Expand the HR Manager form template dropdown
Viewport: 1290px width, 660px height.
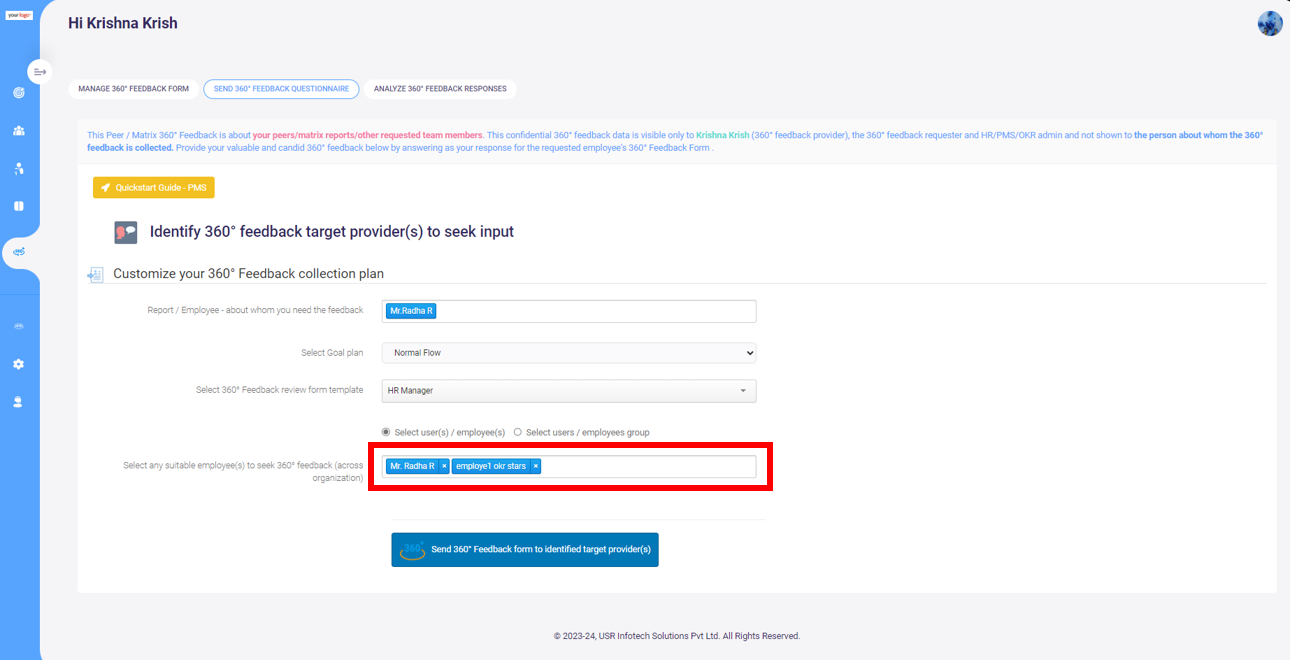pyautogui.click(x=569, y=391)
